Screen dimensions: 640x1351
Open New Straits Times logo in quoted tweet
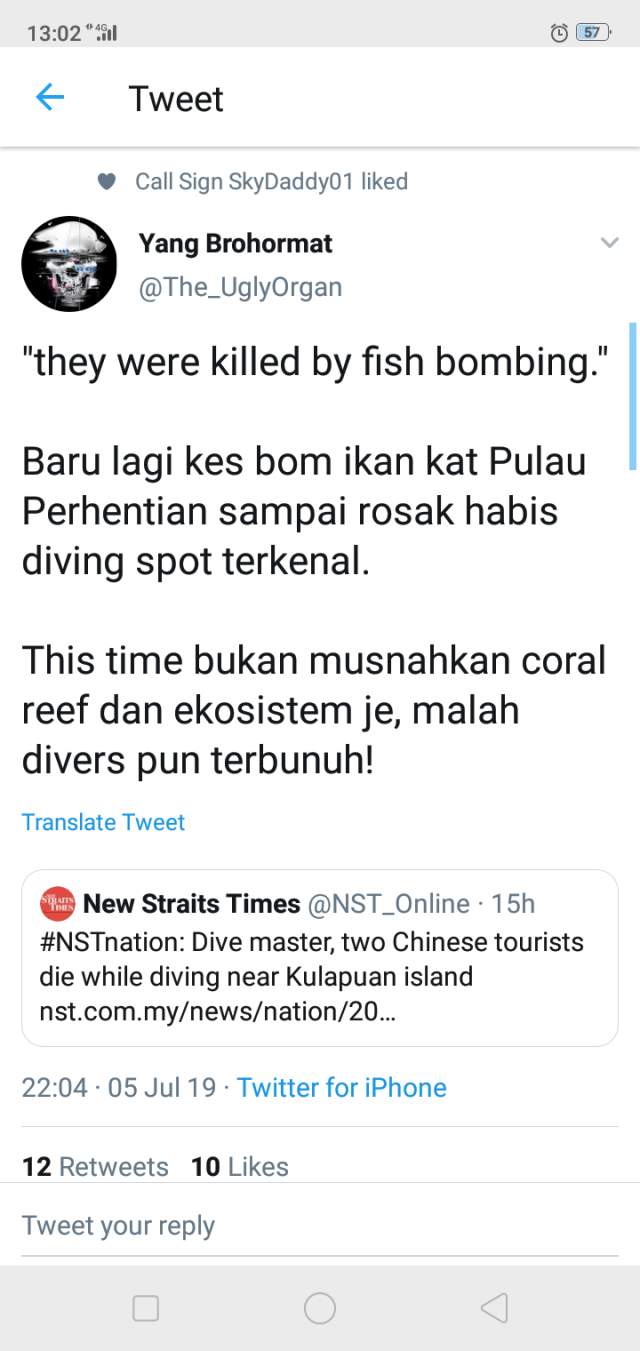pos(57,903)
